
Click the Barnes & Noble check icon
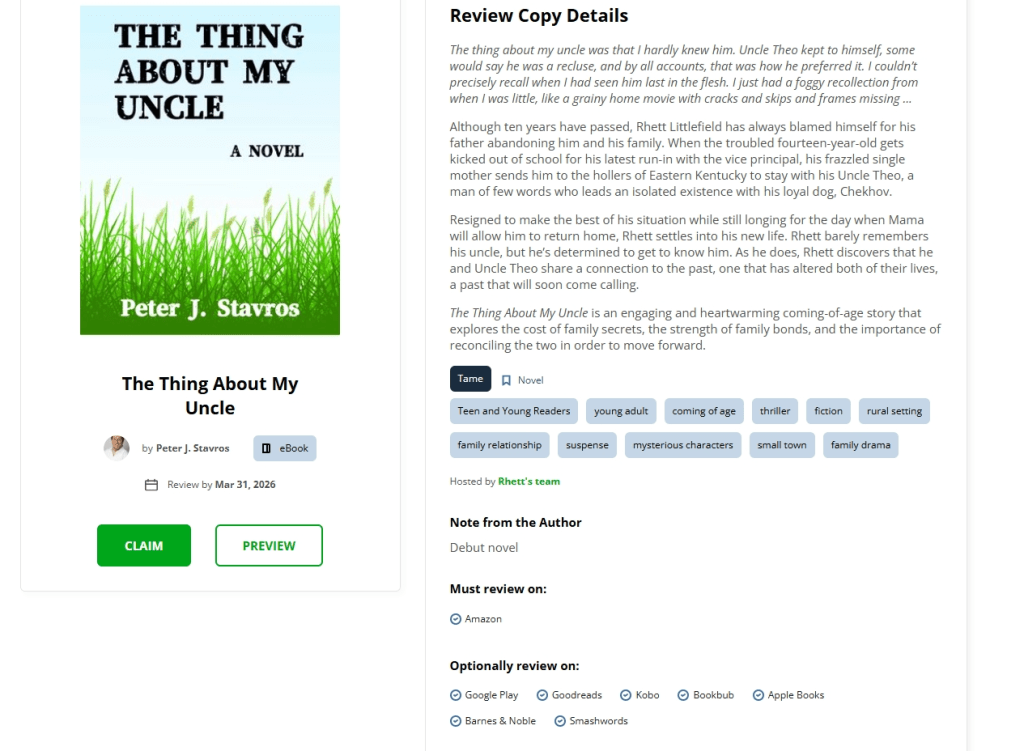(x=456, y=721)
